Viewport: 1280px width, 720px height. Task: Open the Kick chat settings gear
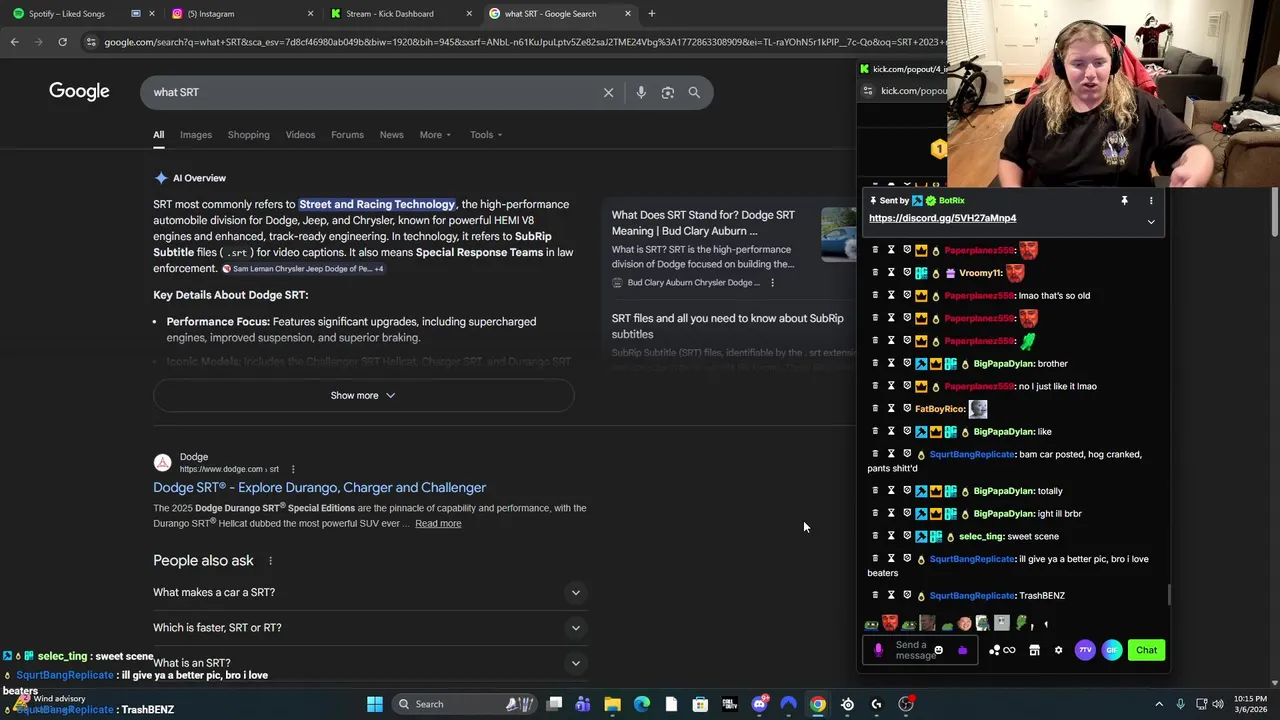(x=1058, y=650)
